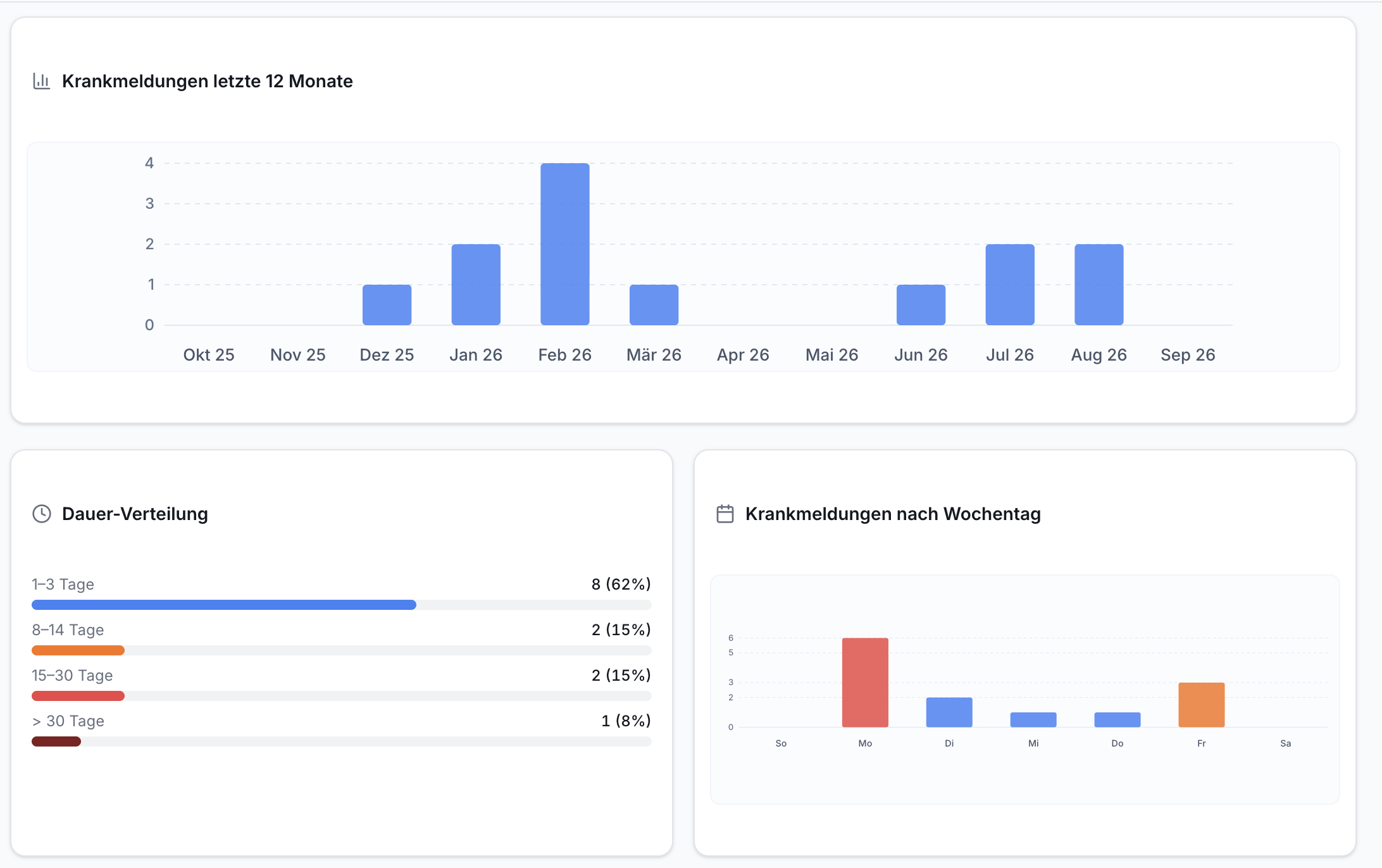Viewport: 1382px width, 868px height.
Task: Click the '8–14 Tage' label
Action: [68, 629]
